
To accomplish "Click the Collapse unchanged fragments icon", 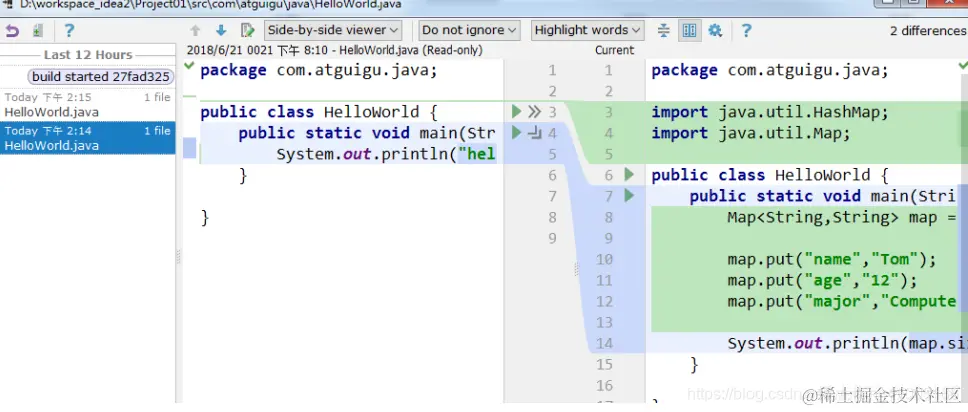I will (x=664, y=30).
